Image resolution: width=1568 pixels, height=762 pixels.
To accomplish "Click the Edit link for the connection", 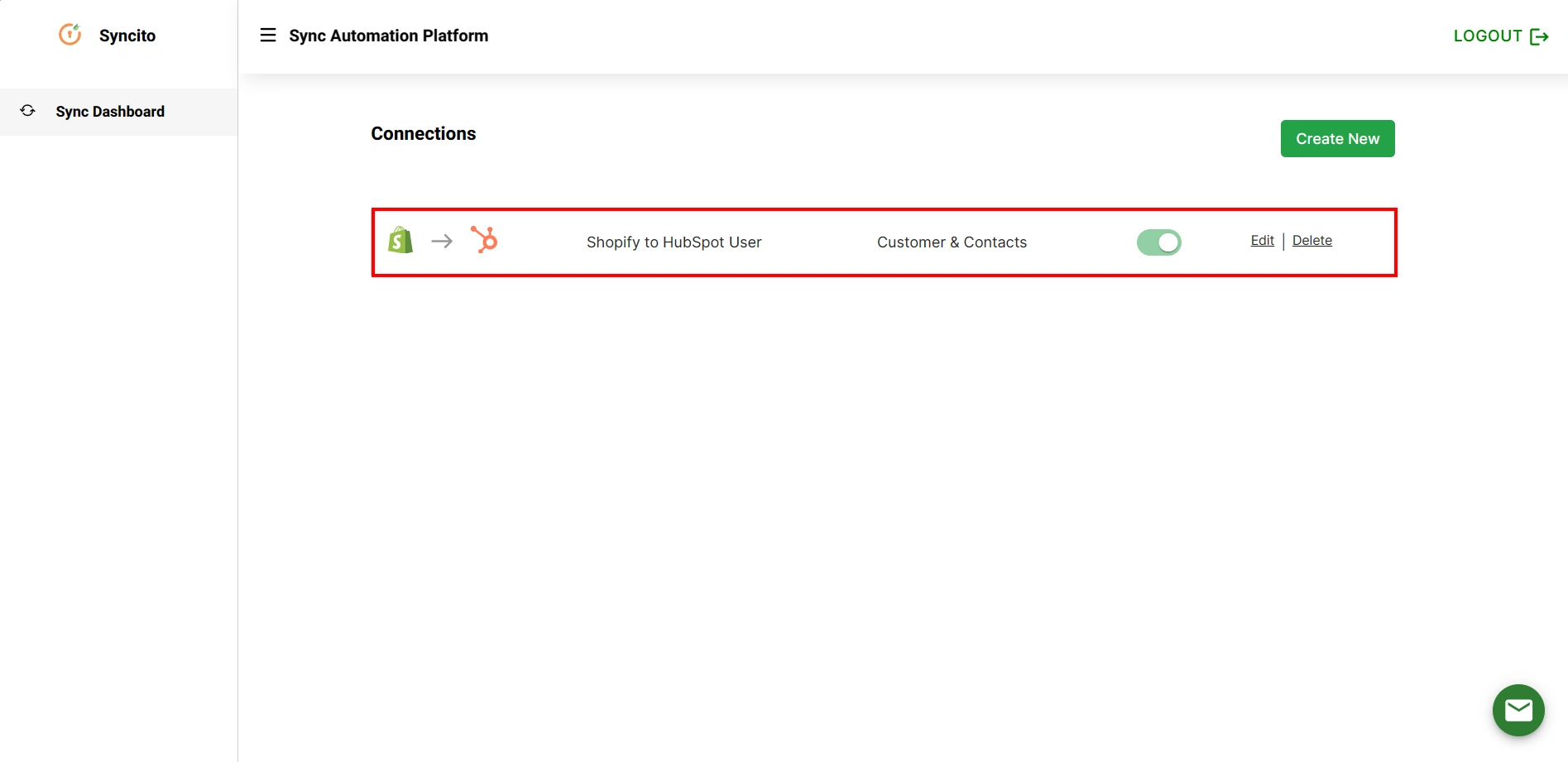I will coord(1261,240).
